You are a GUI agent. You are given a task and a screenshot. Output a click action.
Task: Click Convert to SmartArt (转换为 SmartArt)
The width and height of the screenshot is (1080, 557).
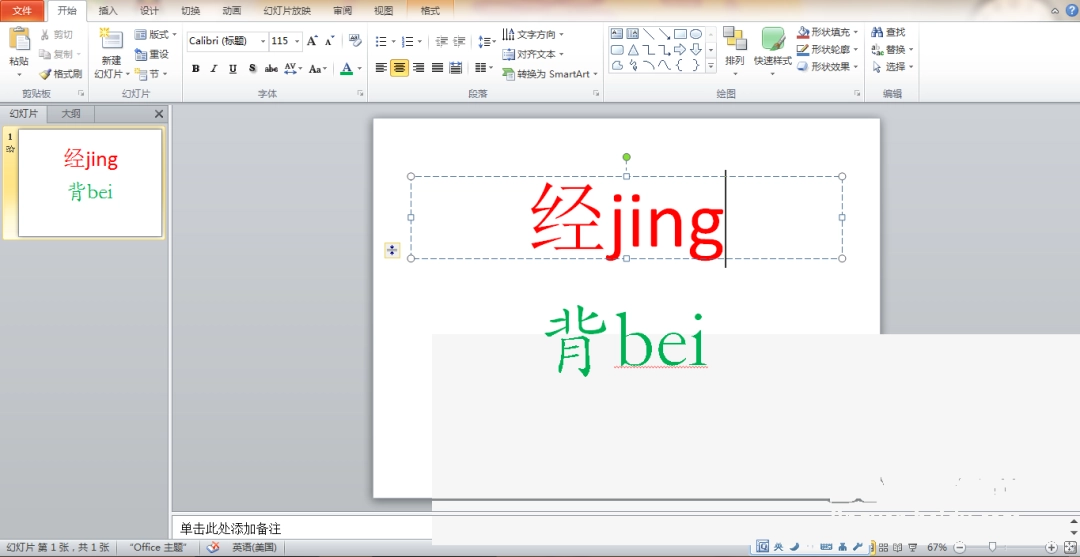click(550, 74)
